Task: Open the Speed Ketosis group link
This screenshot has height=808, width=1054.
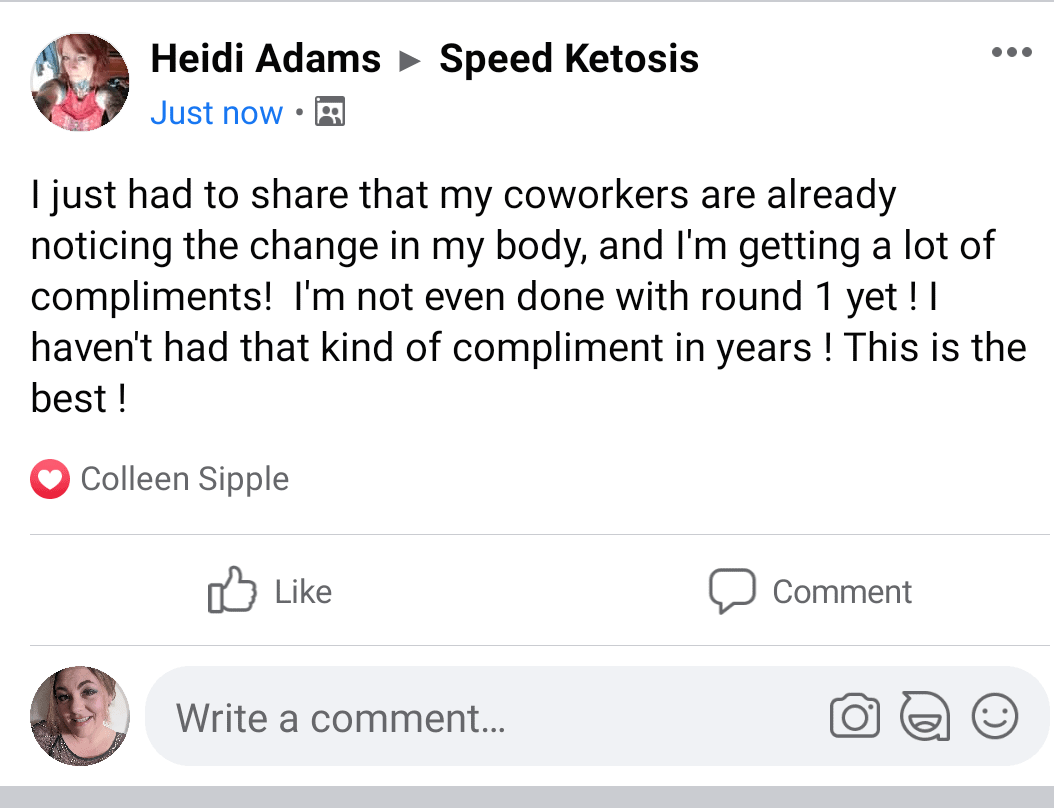Action: (569, 58)
